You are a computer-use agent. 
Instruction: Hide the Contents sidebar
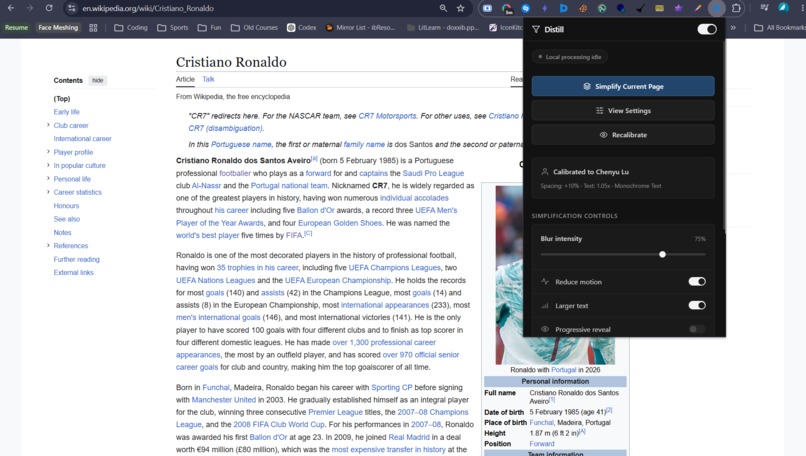coord(98,80)
